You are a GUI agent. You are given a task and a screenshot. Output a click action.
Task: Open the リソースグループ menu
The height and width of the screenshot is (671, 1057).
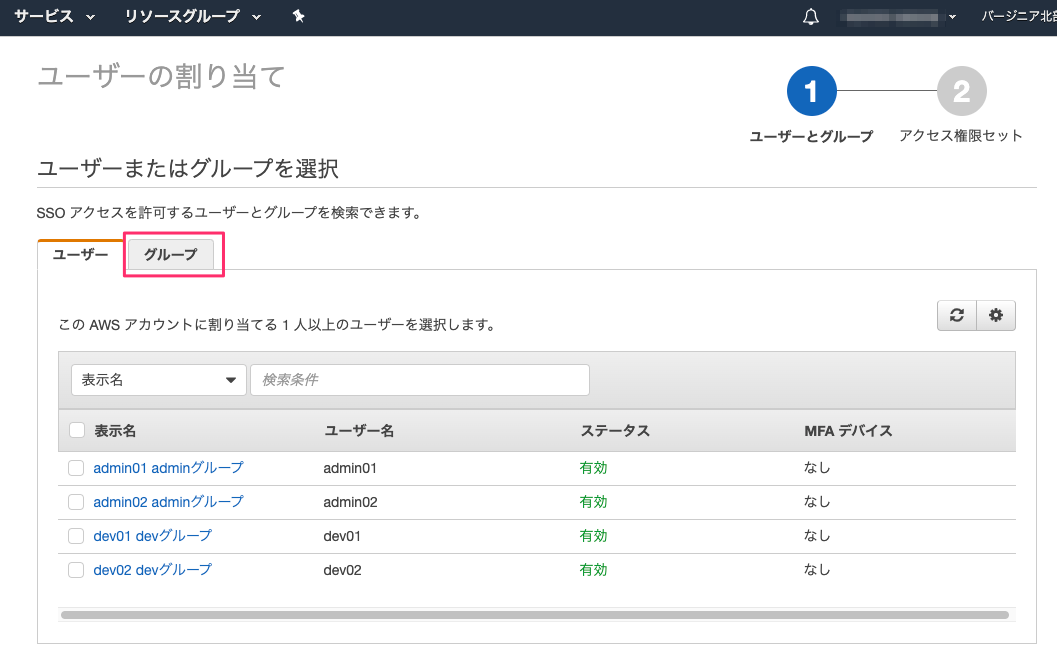pos(193,16)
